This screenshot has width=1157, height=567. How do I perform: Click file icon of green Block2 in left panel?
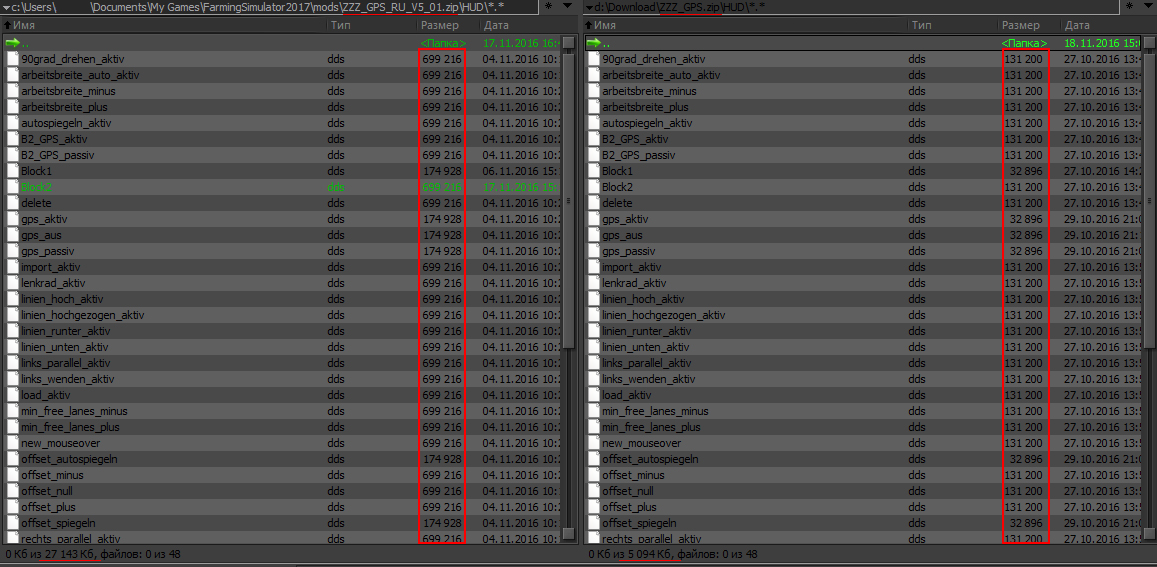[13, 188]
